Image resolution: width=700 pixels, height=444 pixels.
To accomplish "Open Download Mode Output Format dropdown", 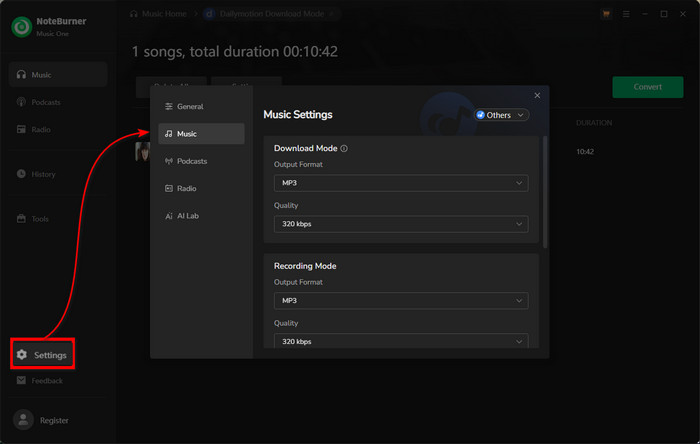I will (x=401, y=183).
